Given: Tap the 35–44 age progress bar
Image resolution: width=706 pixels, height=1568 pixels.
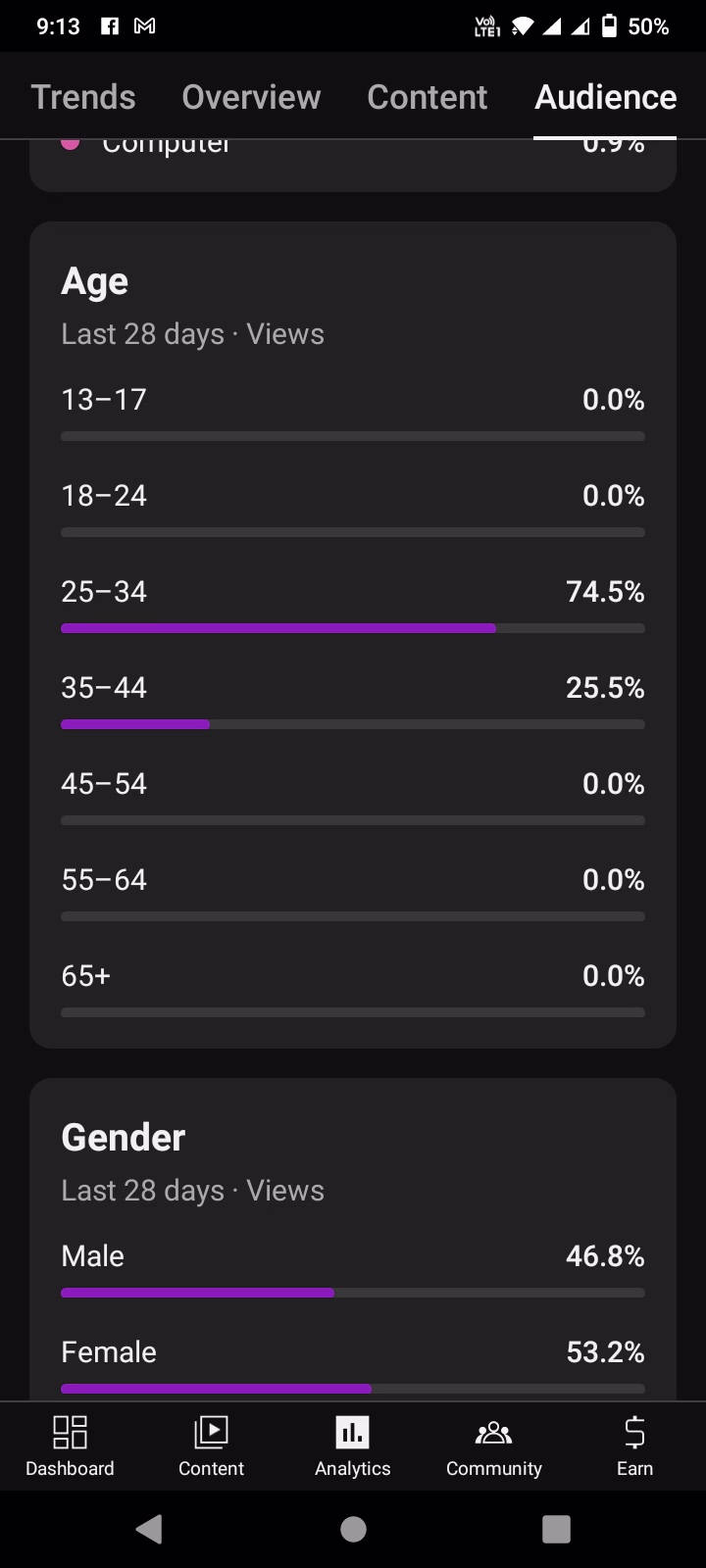Looking at the screenshot, I should click(353, 724).
